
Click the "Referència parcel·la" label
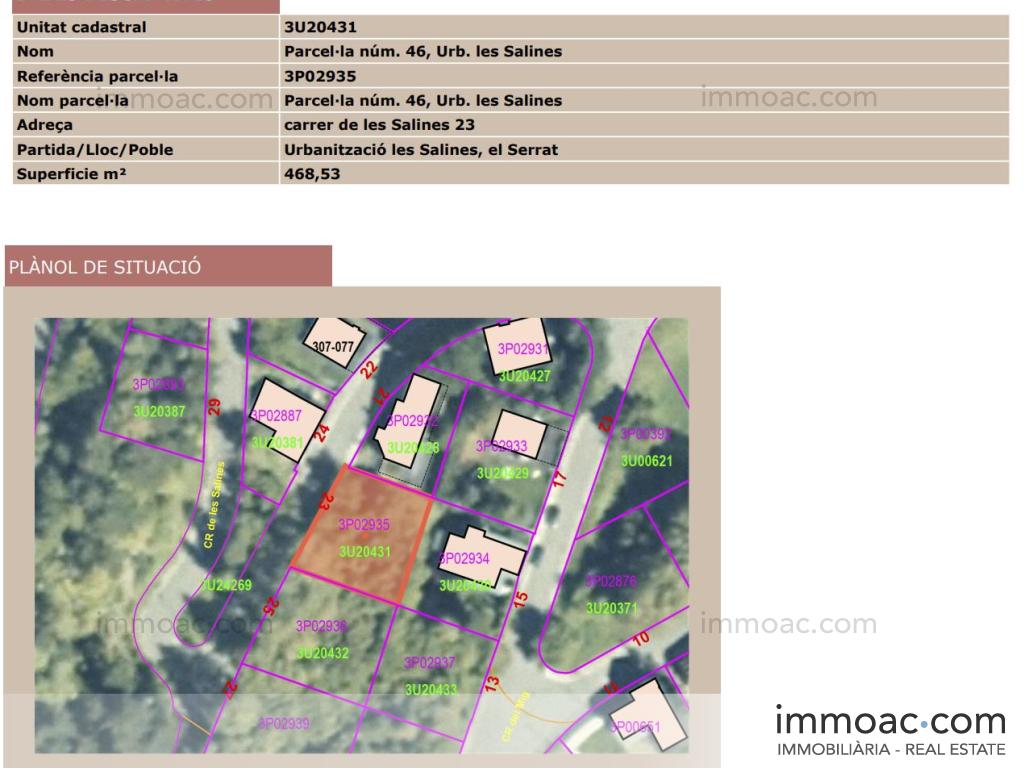coord(97,76)
